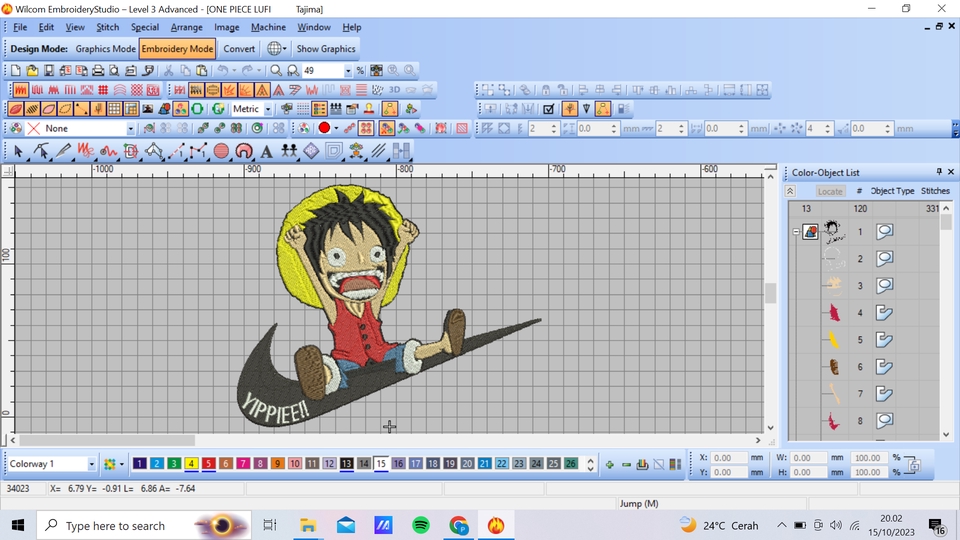The height and width of the screenshot is (540, 960).
Task: Click the diamond motif tool icon
Action: 311,151
